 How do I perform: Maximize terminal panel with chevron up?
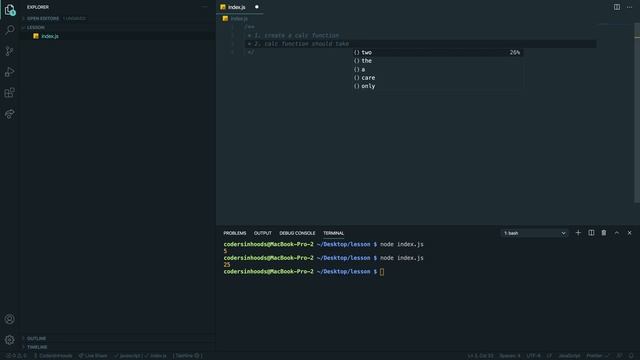click(617, 233)
